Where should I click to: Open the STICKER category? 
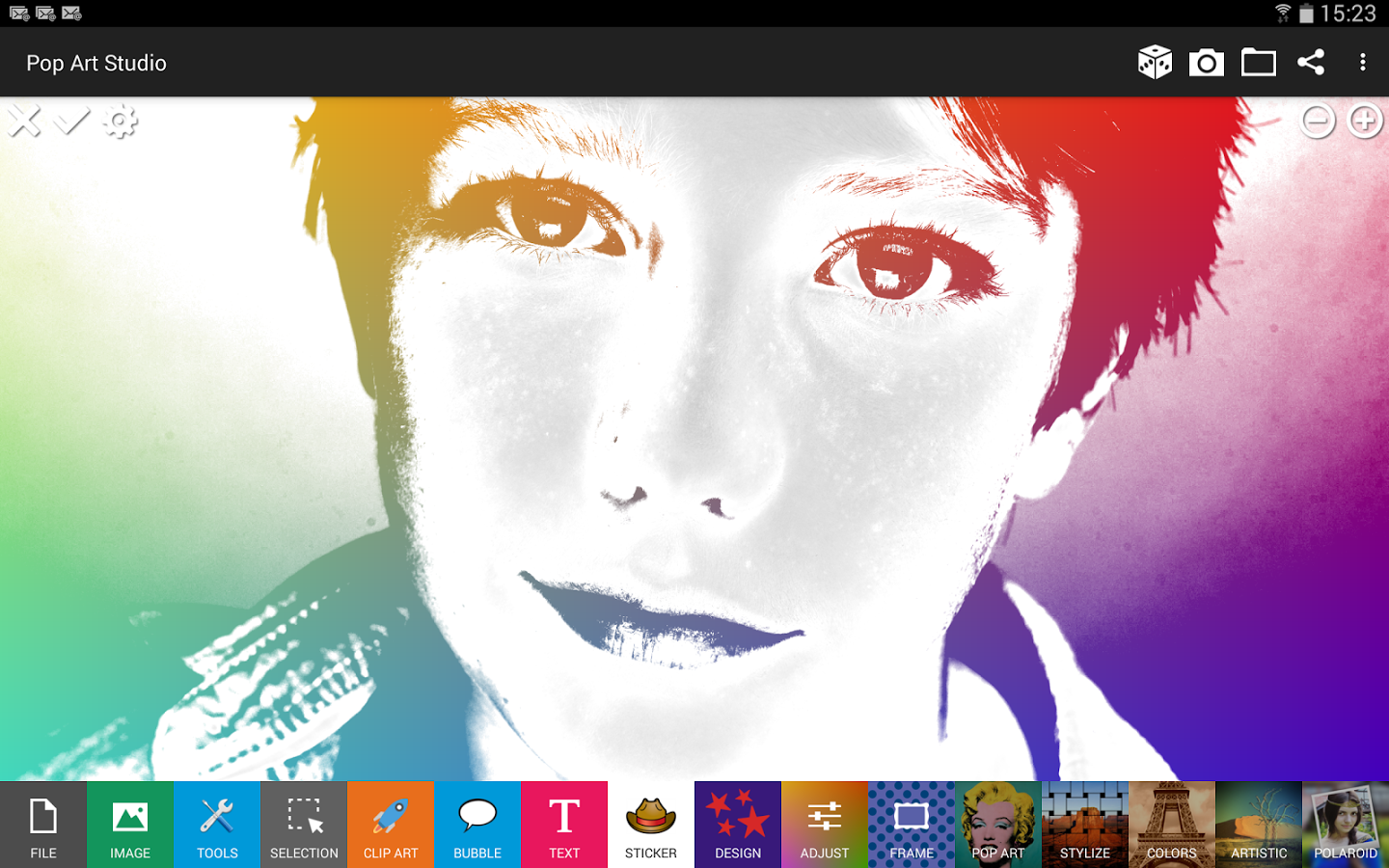pos(651,825)
